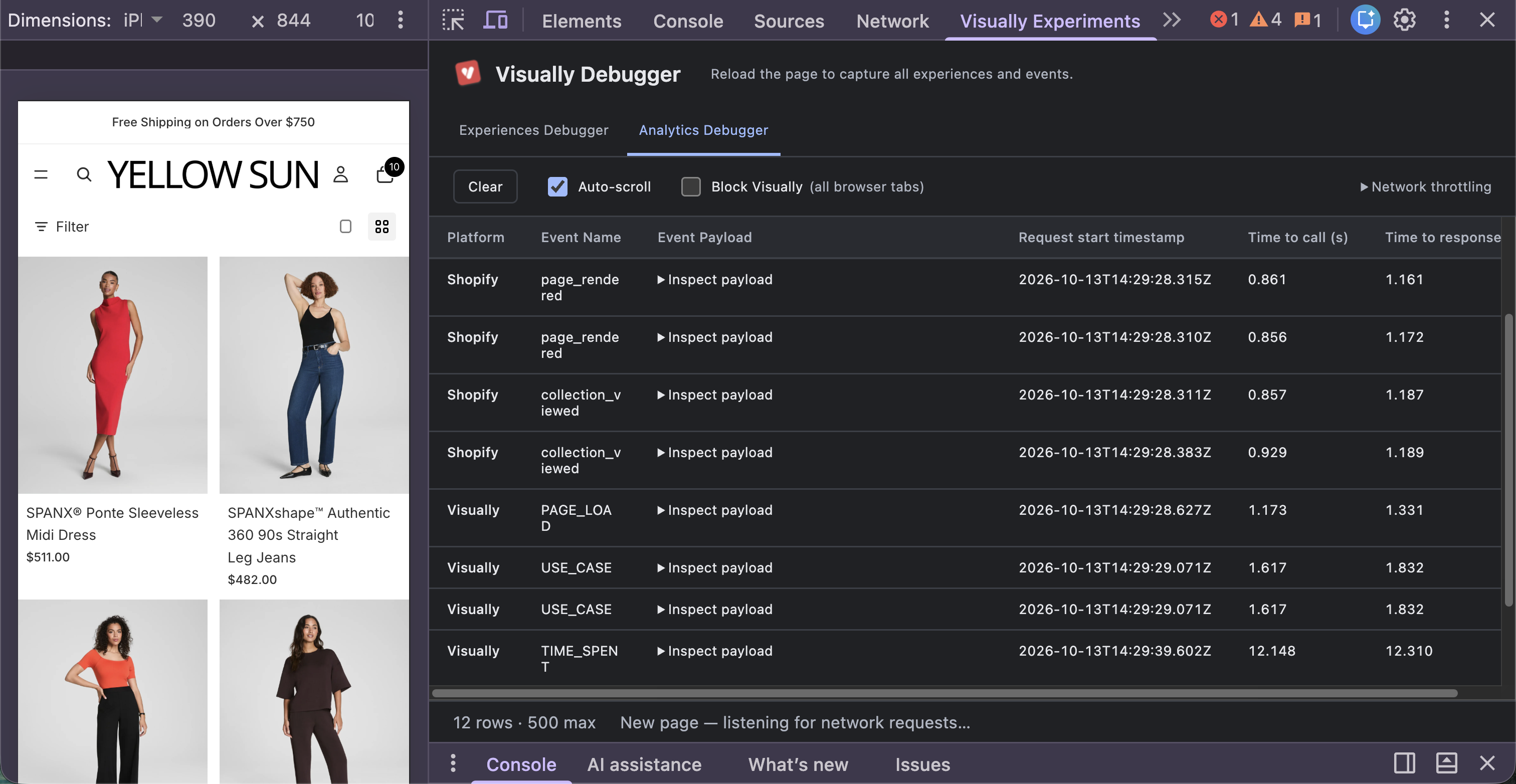This screenshot has width=1516, height=784.
Task: Open the Sources panel tab
Action: [x=789, y=21]
